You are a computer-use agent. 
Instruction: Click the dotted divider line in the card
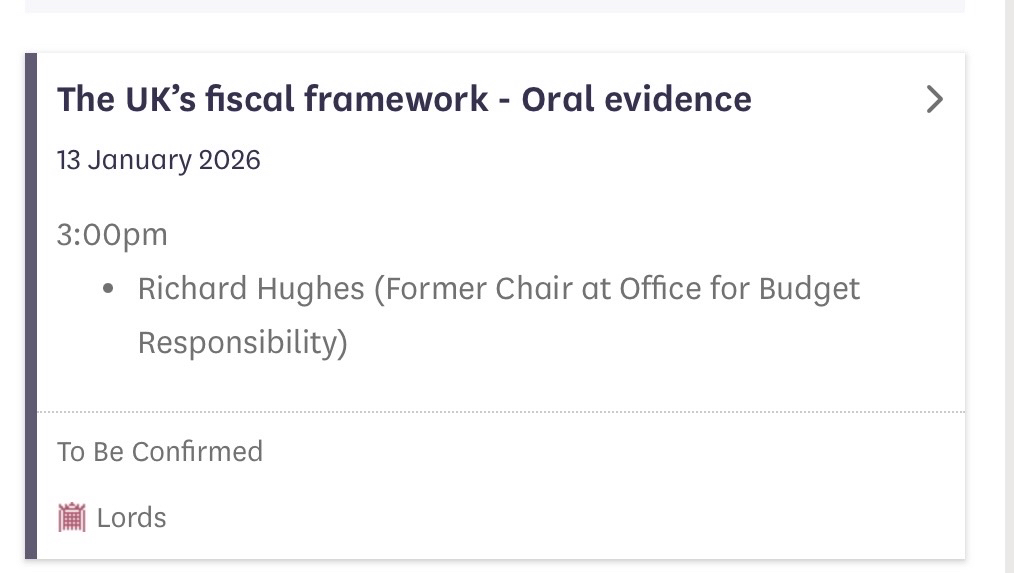[500, 412]
